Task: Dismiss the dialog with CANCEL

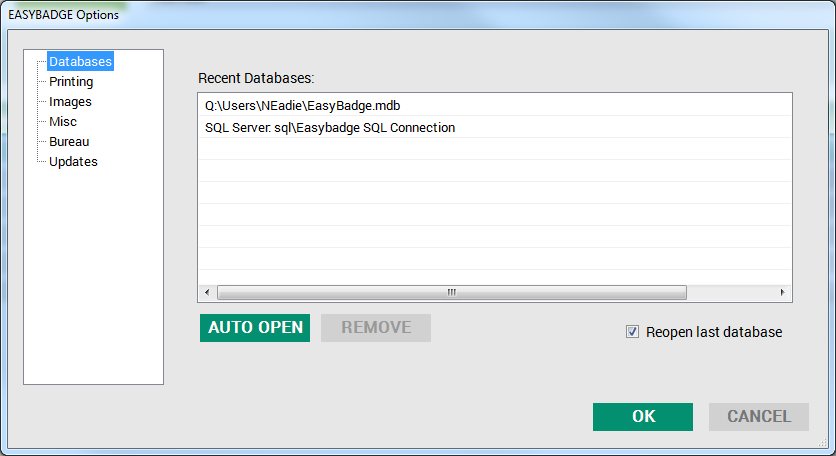Action: (759, 417)
